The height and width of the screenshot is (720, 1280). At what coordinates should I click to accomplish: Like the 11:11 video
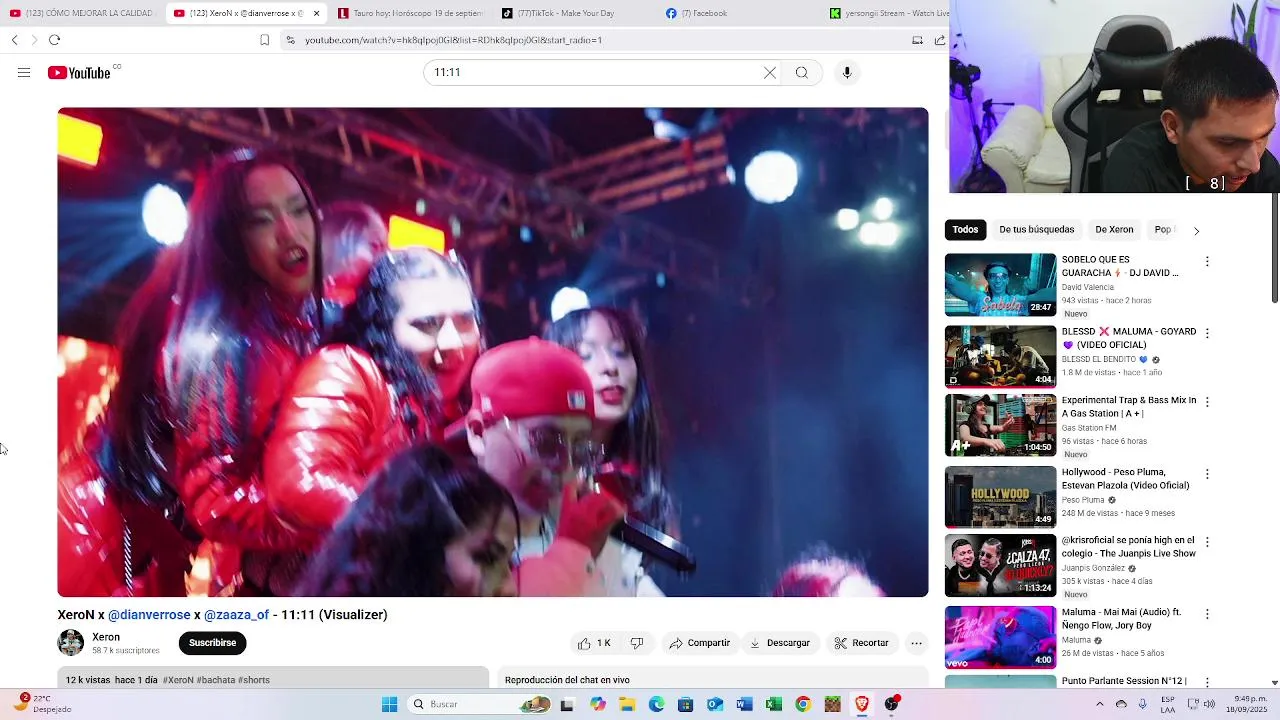pos(594,643)
